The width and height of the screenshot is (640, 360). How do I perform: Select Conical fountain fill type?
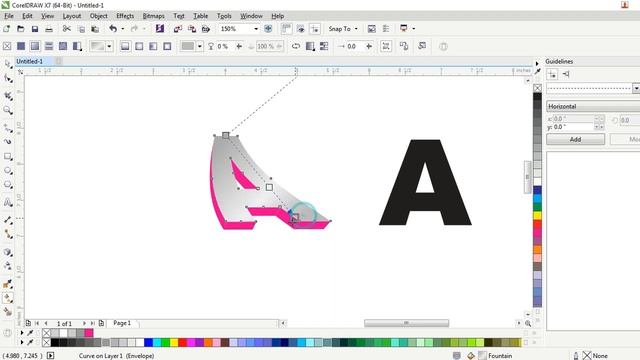[x=153, y=46]
